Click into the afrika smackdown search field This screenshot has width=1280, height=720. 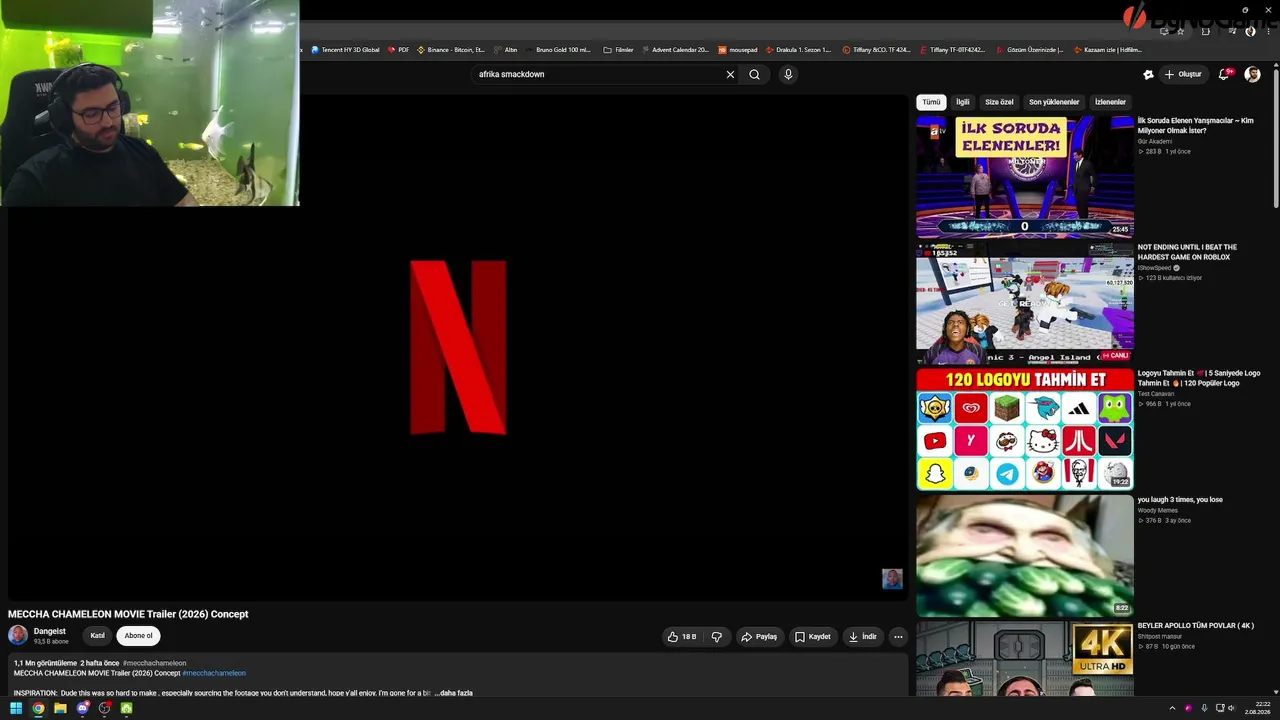click(598, 74)
